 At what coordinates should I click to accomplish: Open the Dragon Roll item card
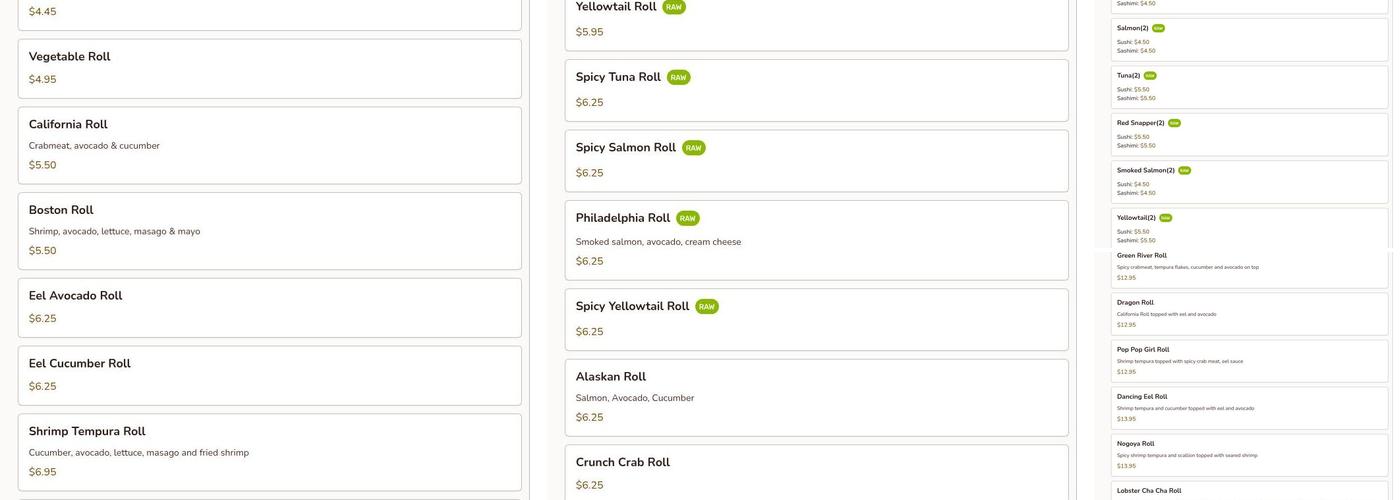coord(1249,314)
